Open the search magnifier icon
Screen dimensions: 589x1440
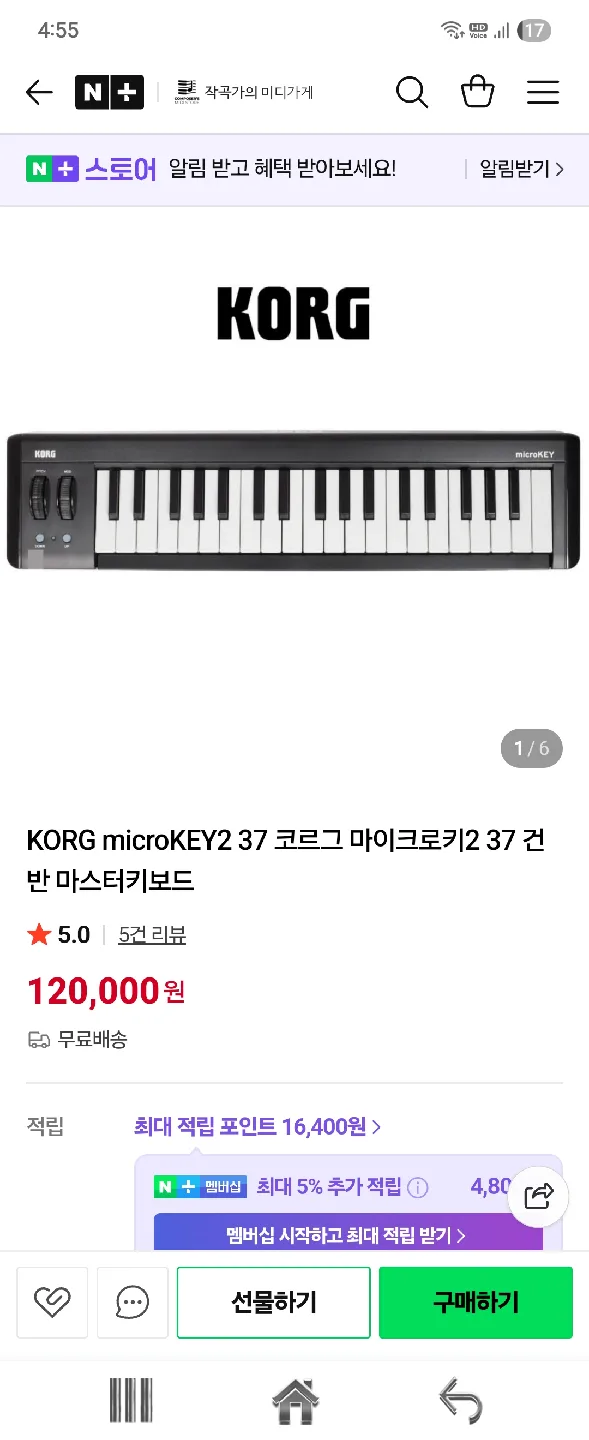coord(412,93)
